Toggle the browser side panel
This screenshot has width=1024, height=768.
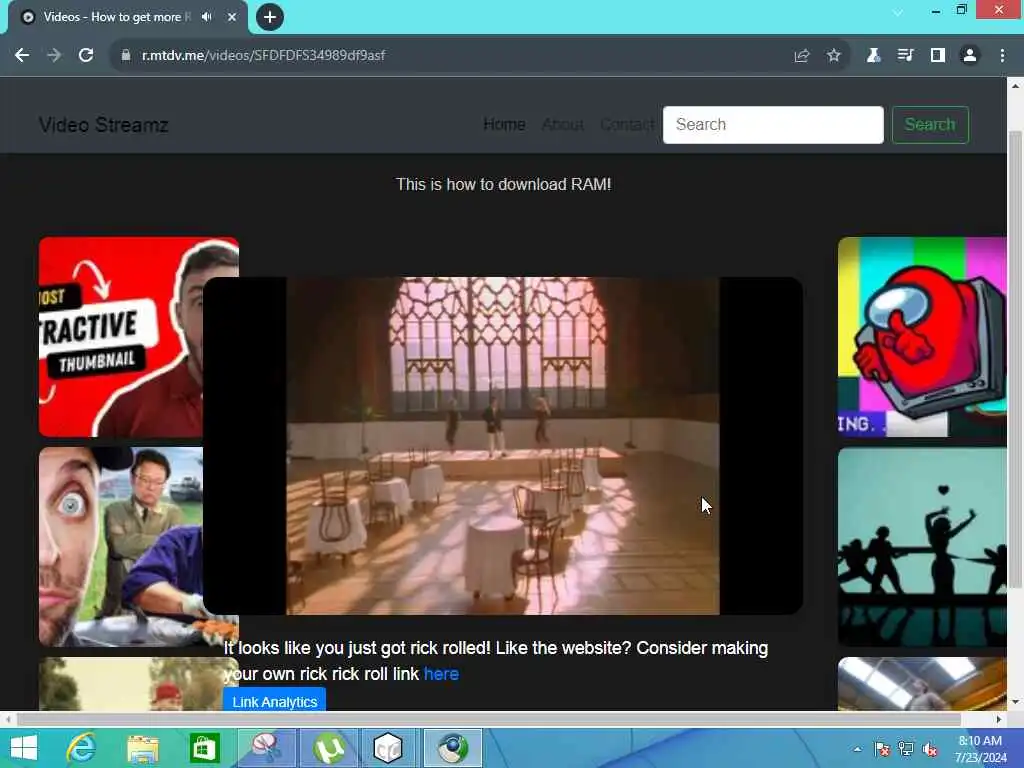coord(938,56)
